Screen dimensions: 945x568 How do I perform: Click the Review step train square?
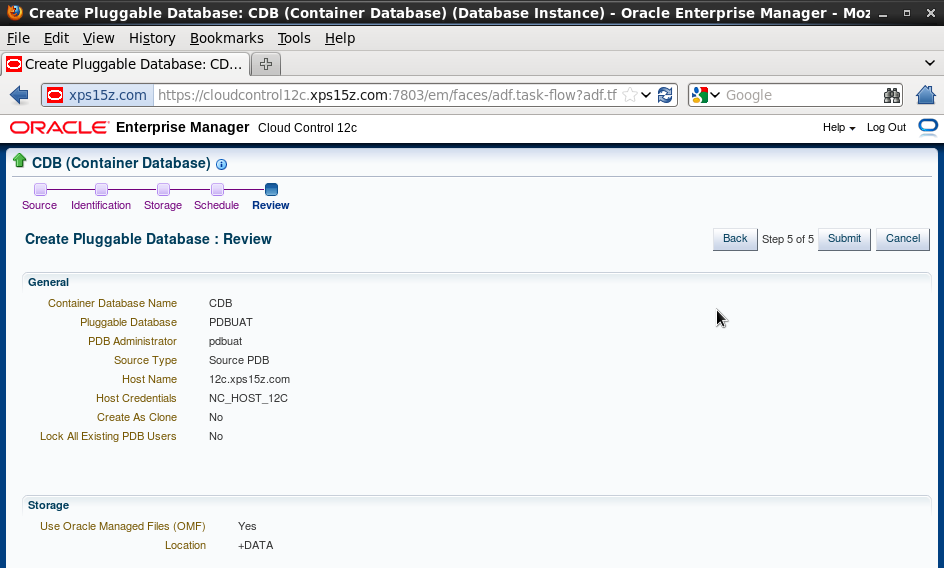[271, 189]
